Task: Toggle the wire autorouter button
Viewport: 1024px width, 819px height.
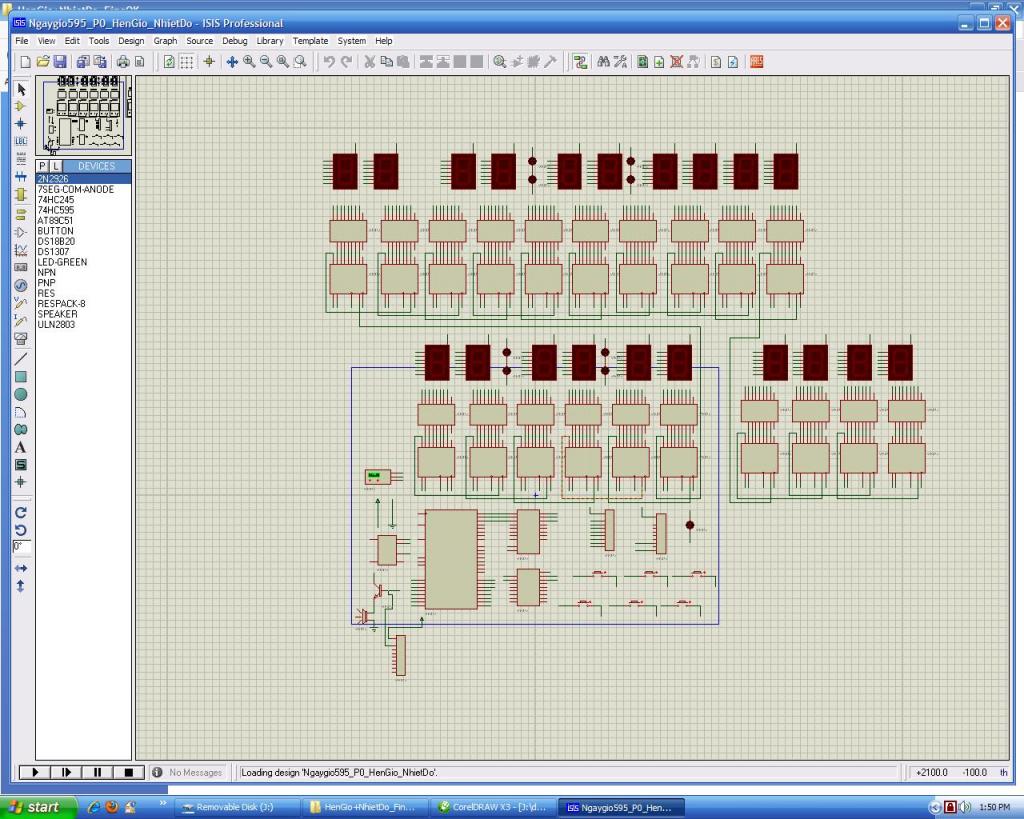Action: (580, 62)
